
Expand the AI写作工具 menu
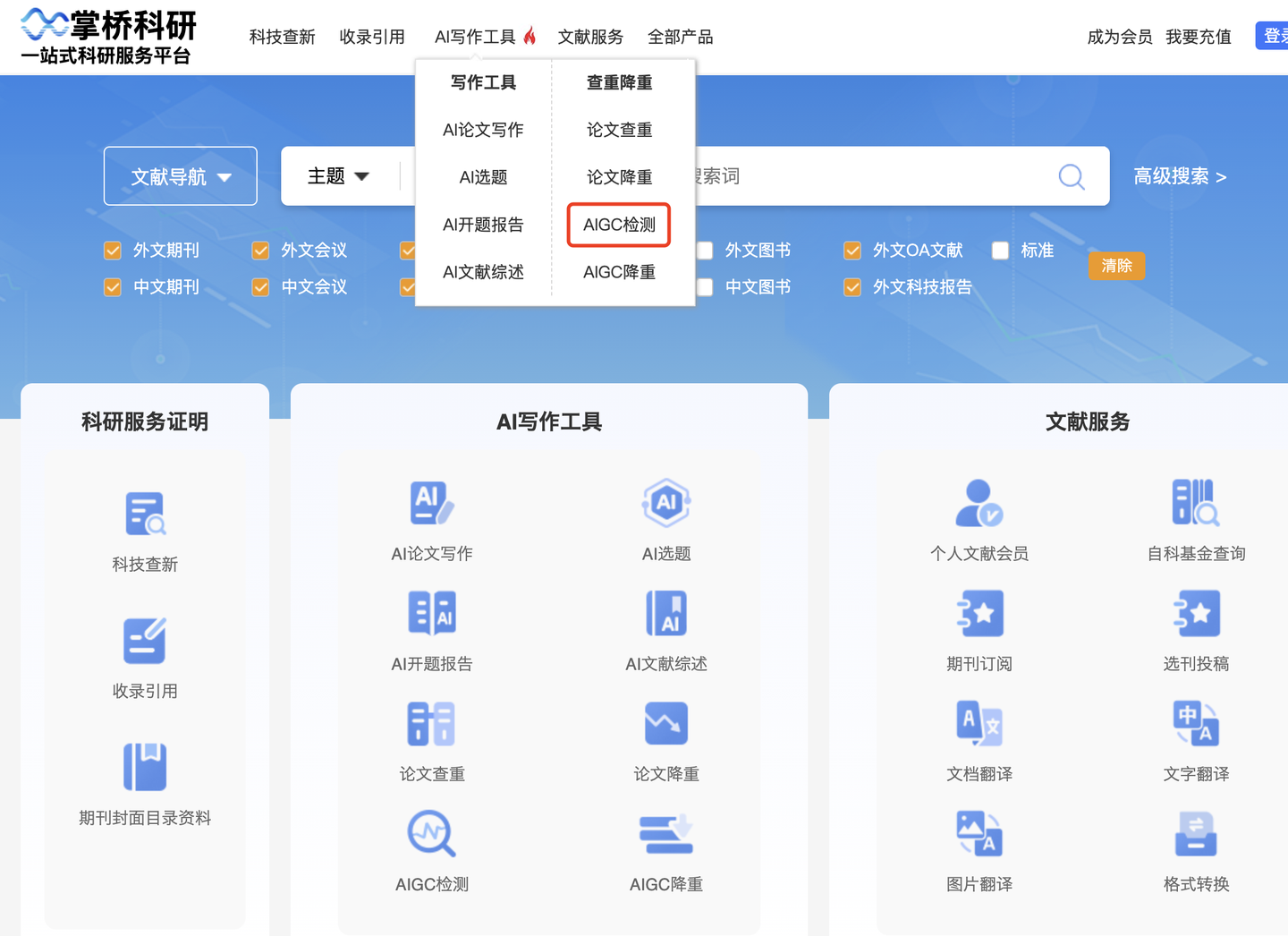point(475,37)
